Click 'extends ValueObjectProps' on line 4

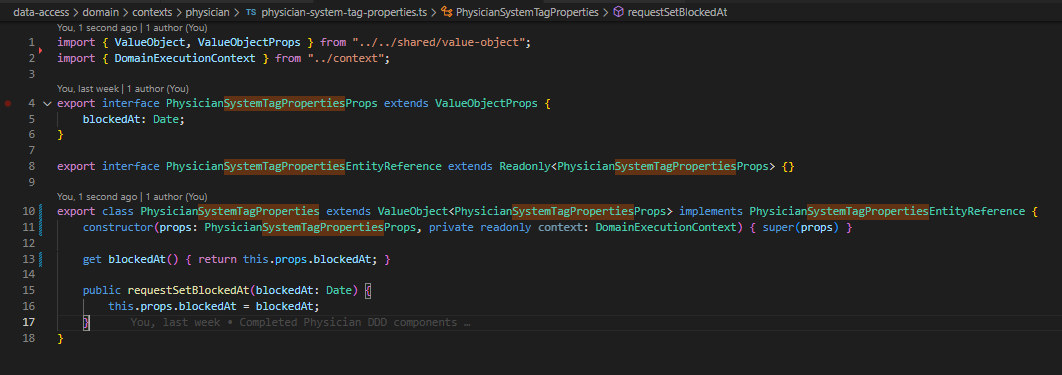coord(461,104)
